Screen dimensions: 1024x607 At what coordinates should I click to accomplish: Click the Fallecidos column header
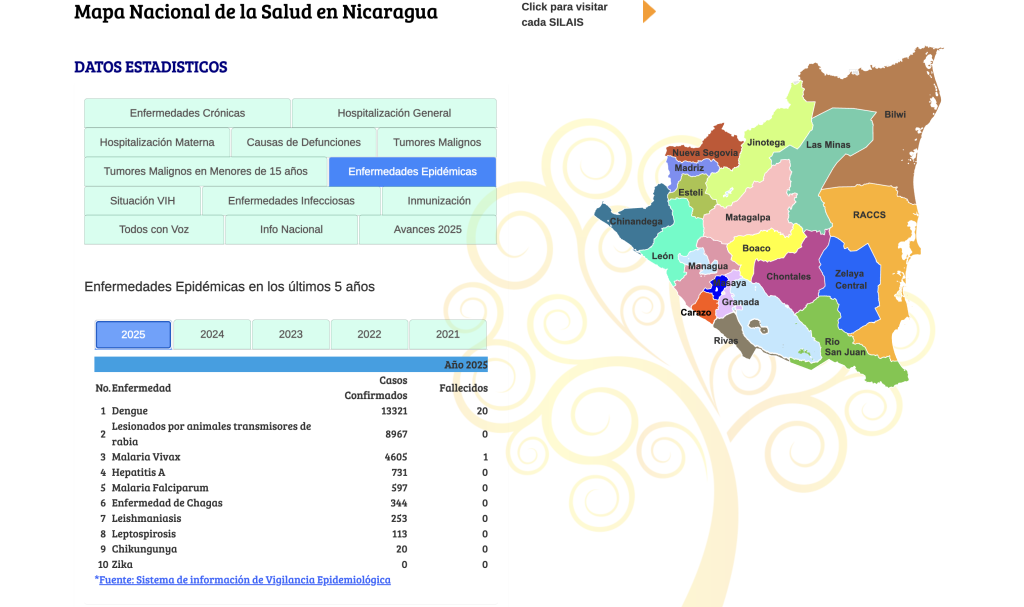pos(464,388)
